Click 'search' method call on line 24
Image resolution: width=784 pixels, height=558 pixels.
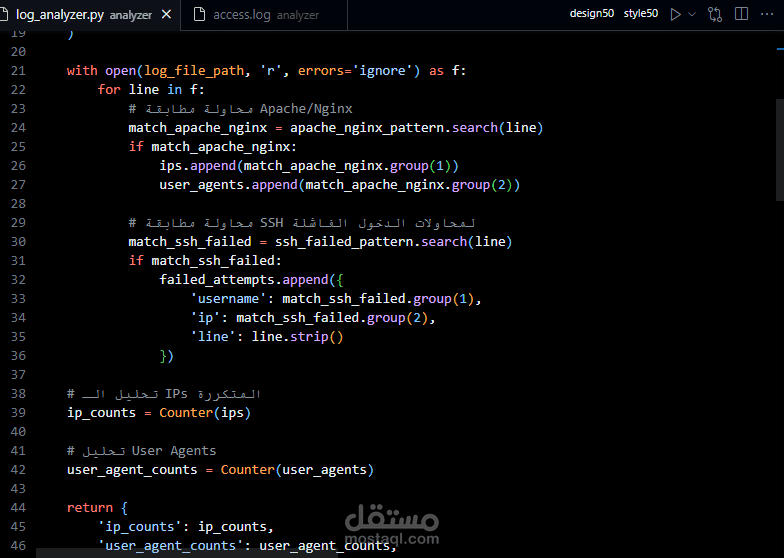point(475,128)
